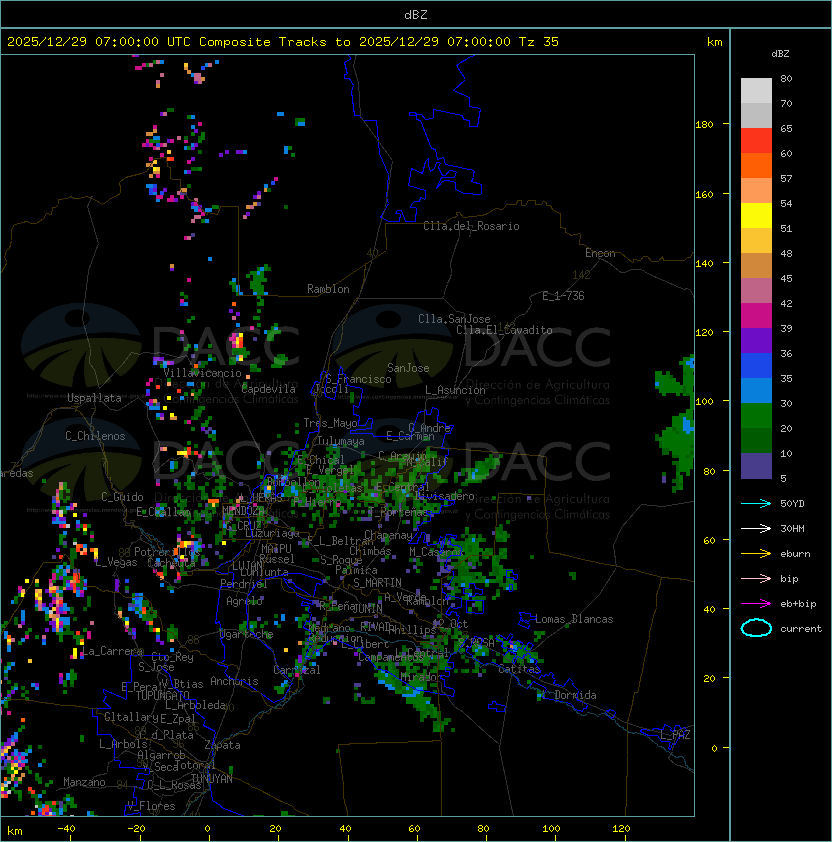Screen dimensions: 832x842
Task: Click the 'Perdriel' place label
Action: click(x=244, y=584)
